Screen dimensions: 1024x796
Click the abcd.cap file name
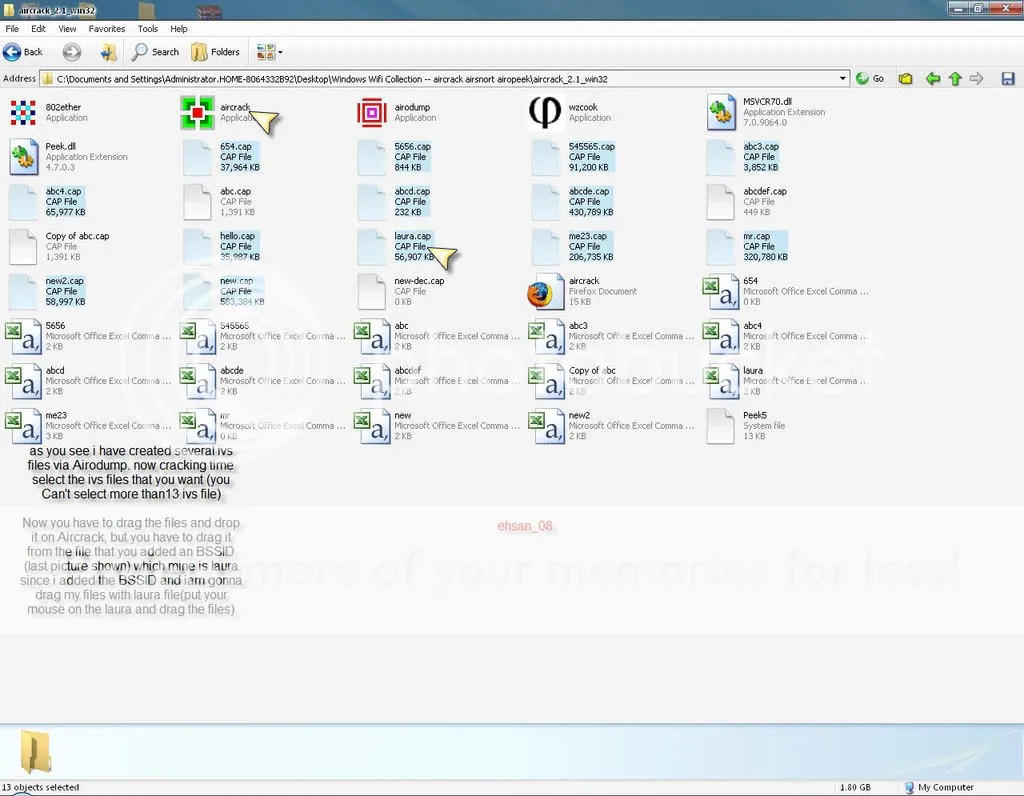412,191
